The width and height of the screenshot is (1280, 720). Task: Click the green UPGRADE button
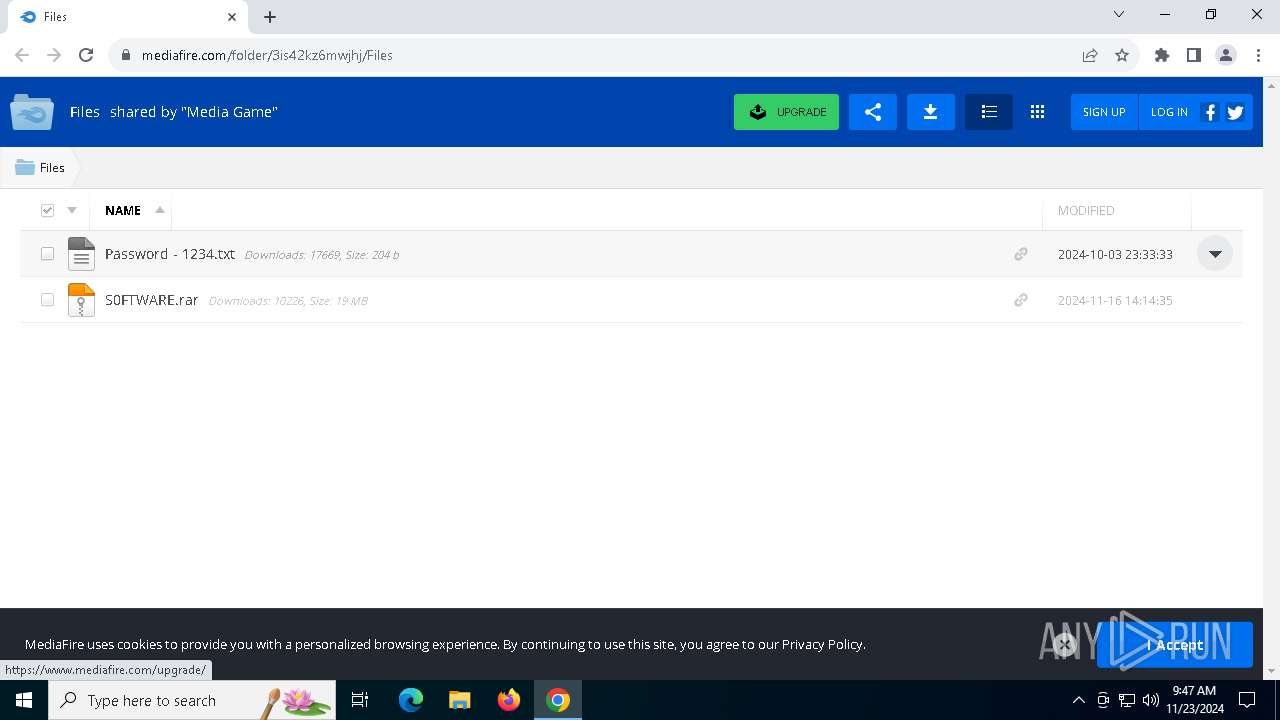tap(786, 112)
